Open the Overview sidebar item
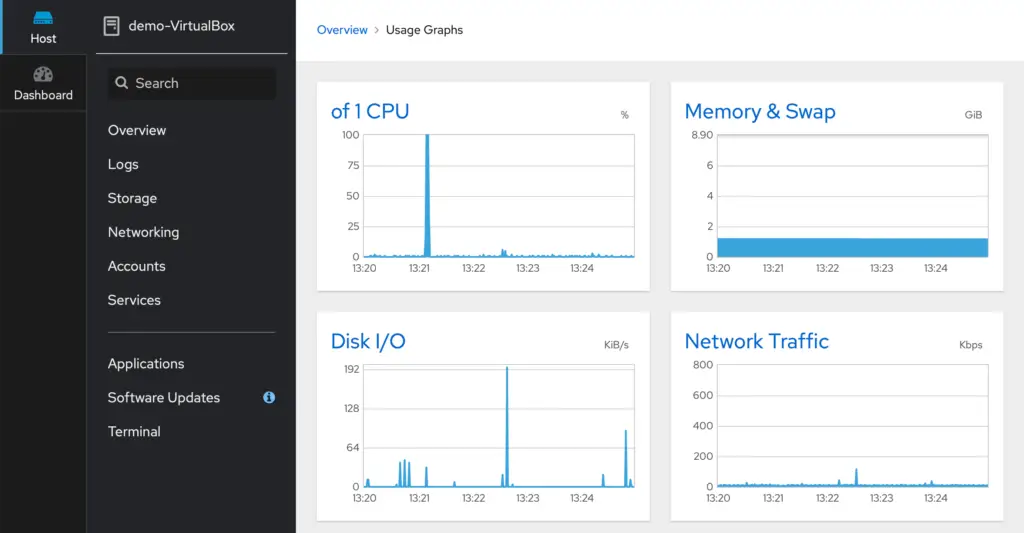This screenshot has height=533, width=1024. coord(137,131)
